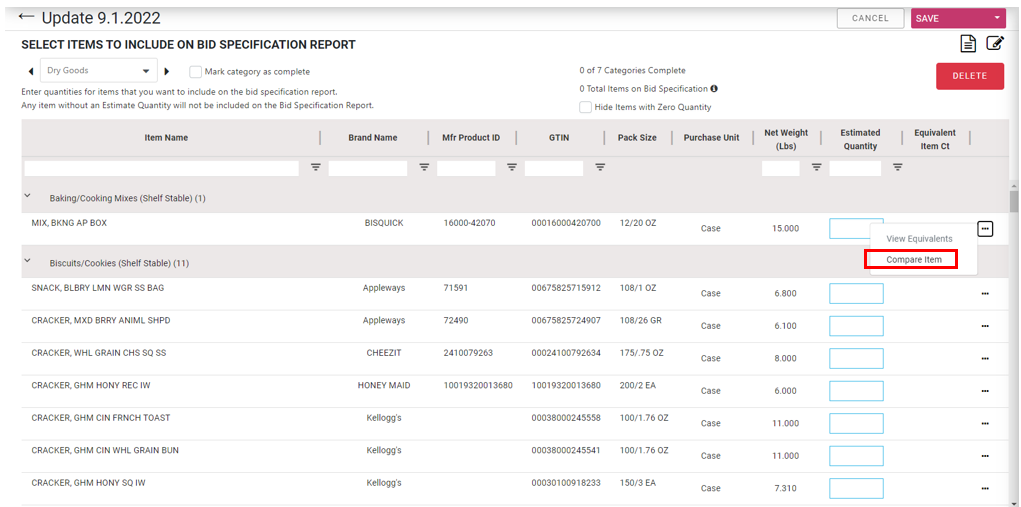Click the Mfr Product ID filter field
The height and width of the screenshot is (507, 1021).
click(466, 169)
